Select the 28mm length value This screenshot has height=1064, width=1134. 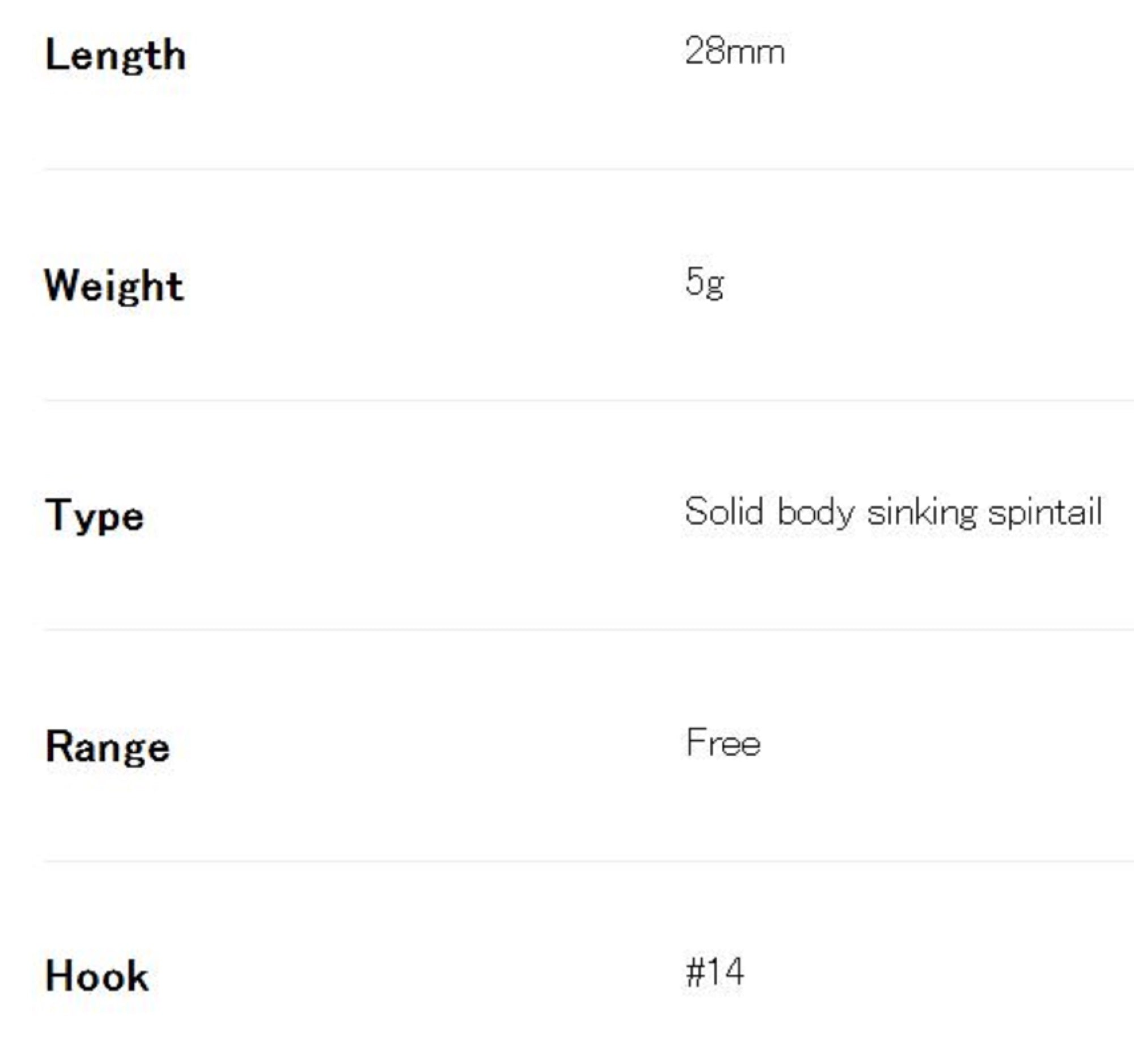click(x=734, y=52)
